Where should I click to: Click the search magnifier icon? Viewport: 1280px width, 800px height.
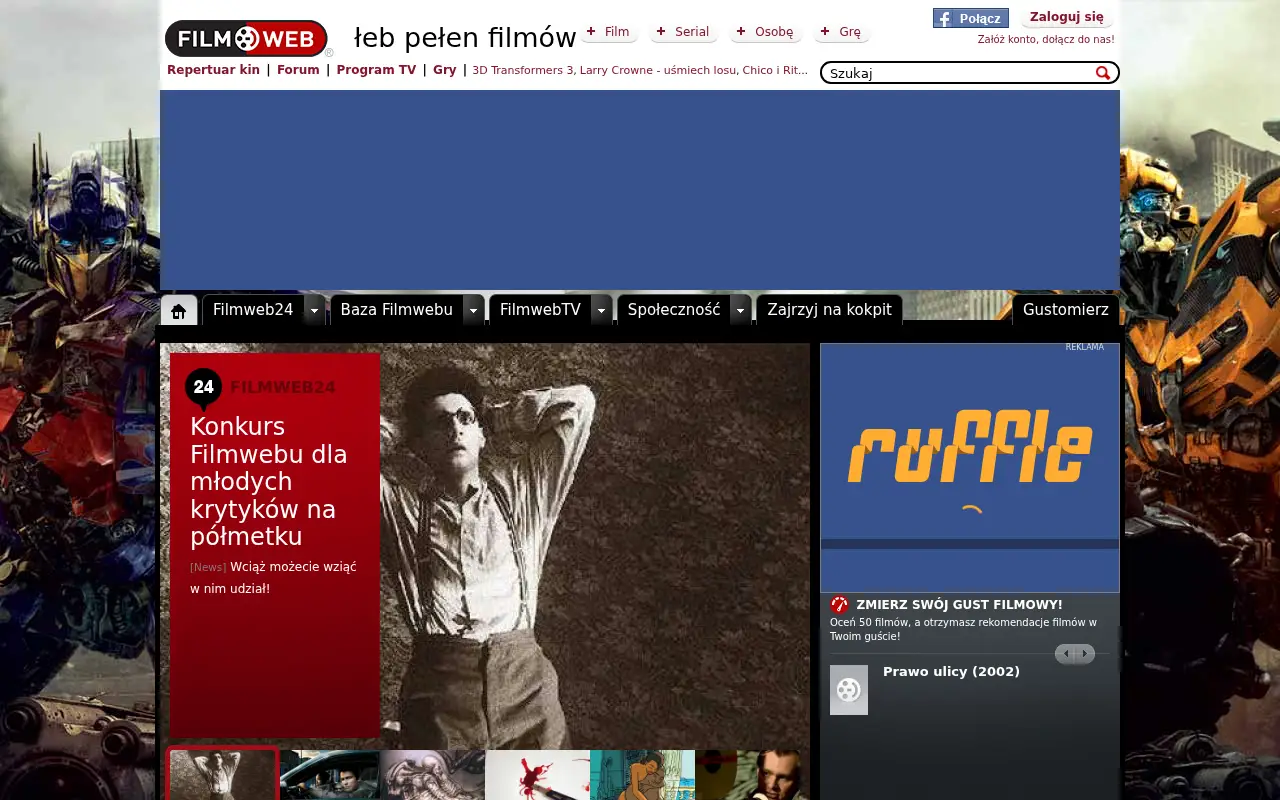(1103, 73)
